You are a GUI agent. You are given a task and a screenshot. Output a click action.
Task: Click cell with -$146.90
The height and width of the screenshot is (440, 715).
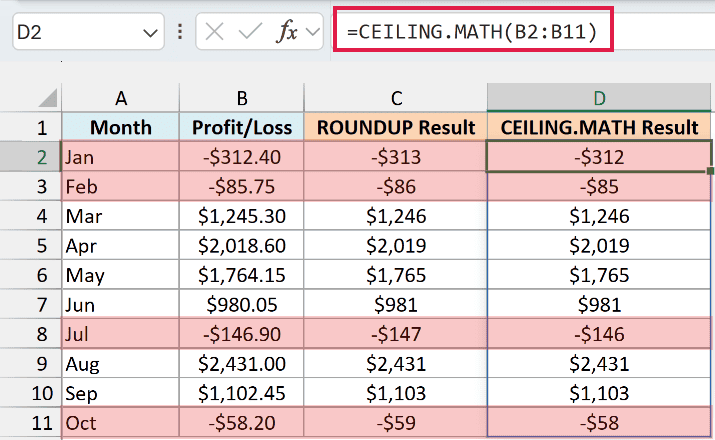242,334
